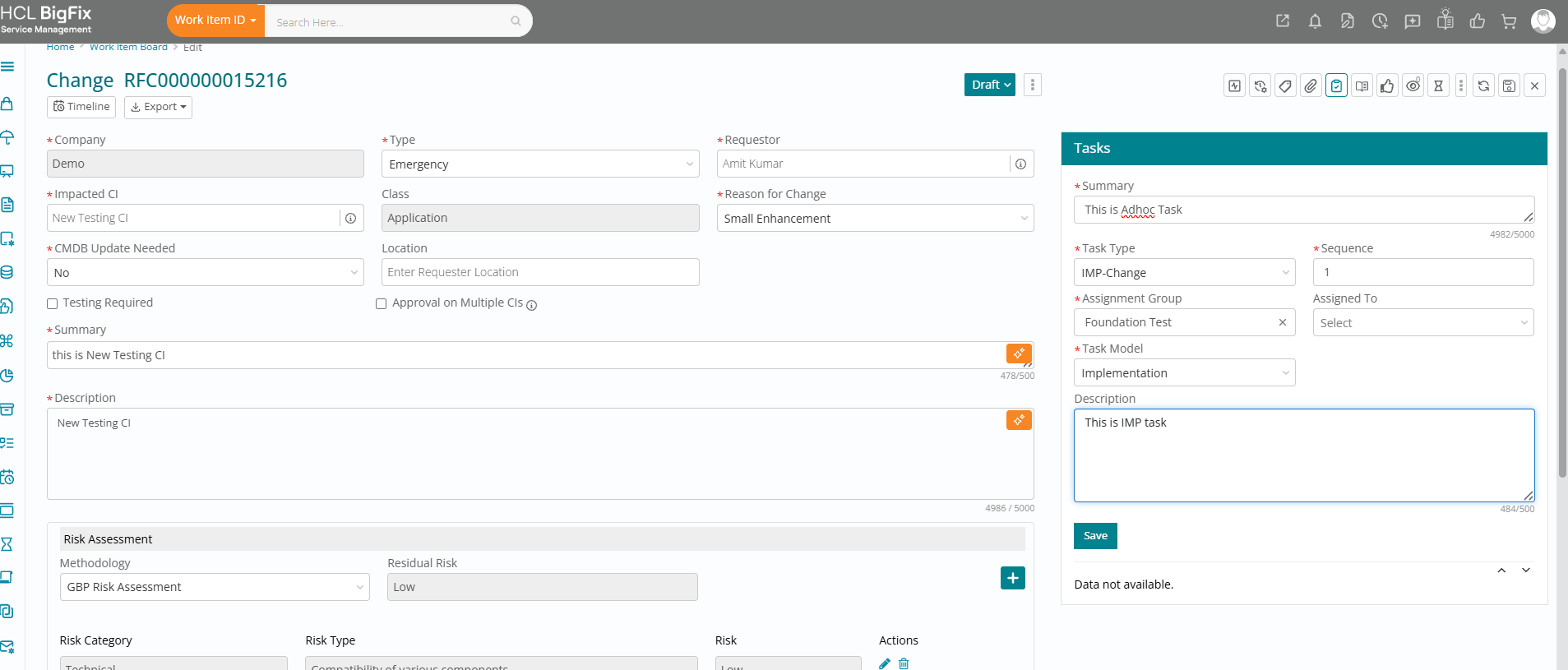Go to Home breadcrumb
Screen dimensions: 1568x670
[60, 47]
